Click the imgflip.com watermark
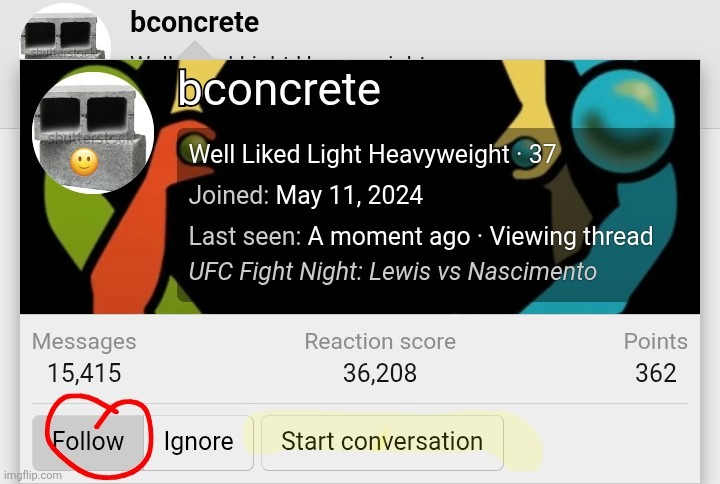The image size is (720, 484). pyautogui.click(x=33, y=476)
